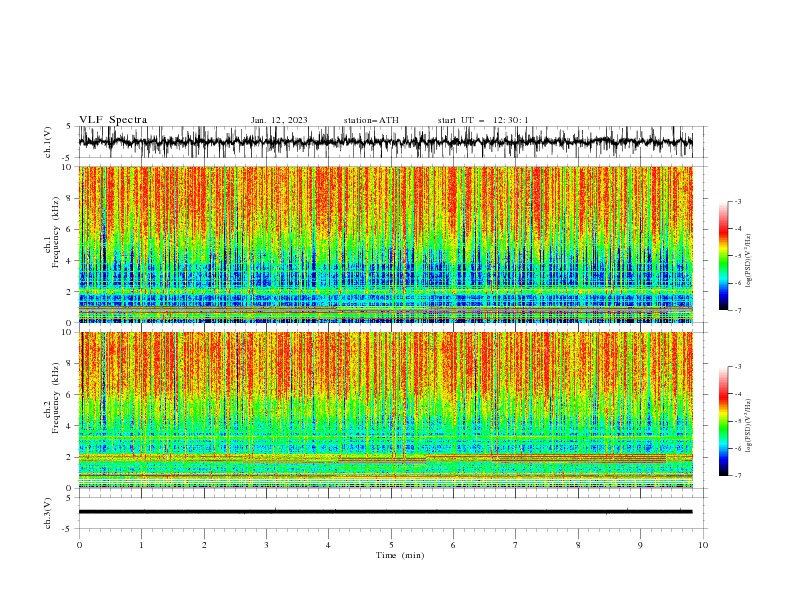This screenshot has height=612, width=792.
Task: Click the "-3" label on ch.1 color scale
Action: pyautogui.click(x=737, y=201)
